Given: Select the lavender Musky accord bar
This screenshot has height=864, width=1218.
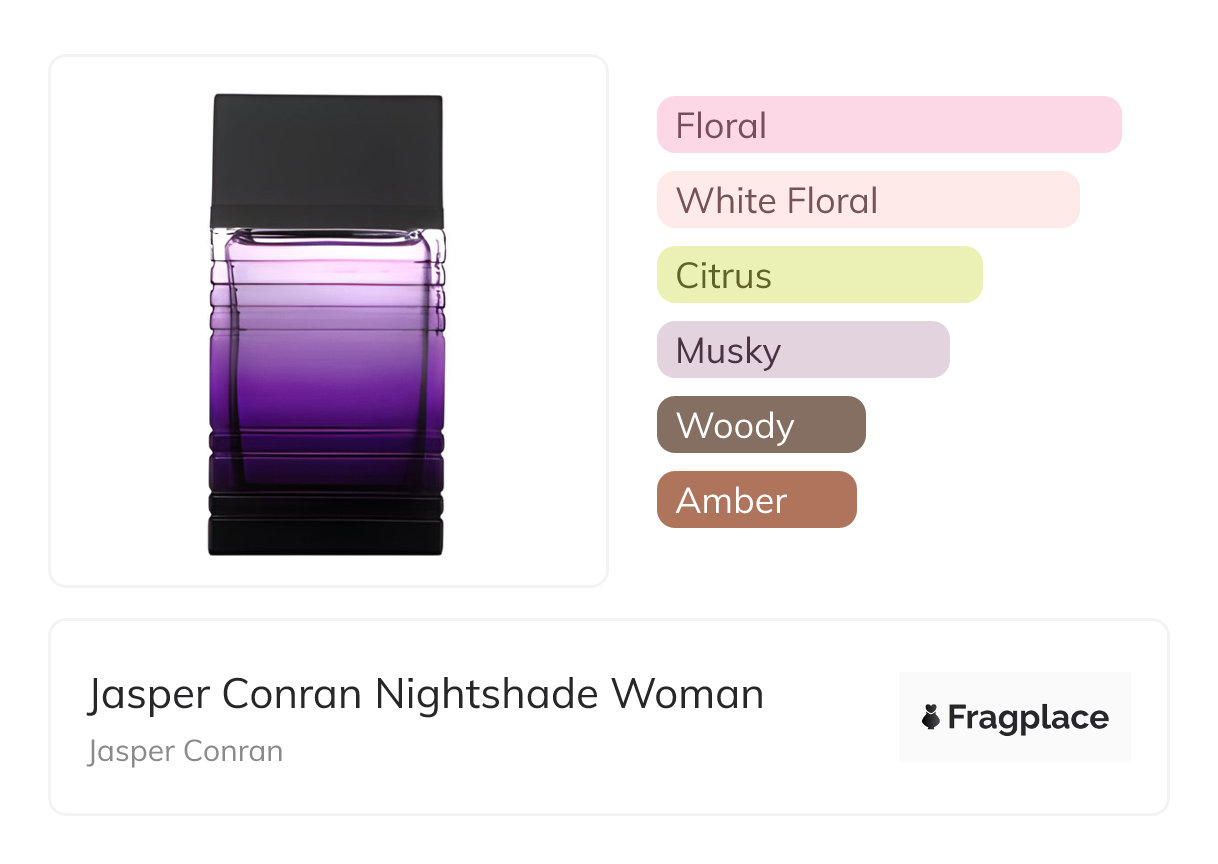Looking at the screenshot, I should (x=802, y=350).
